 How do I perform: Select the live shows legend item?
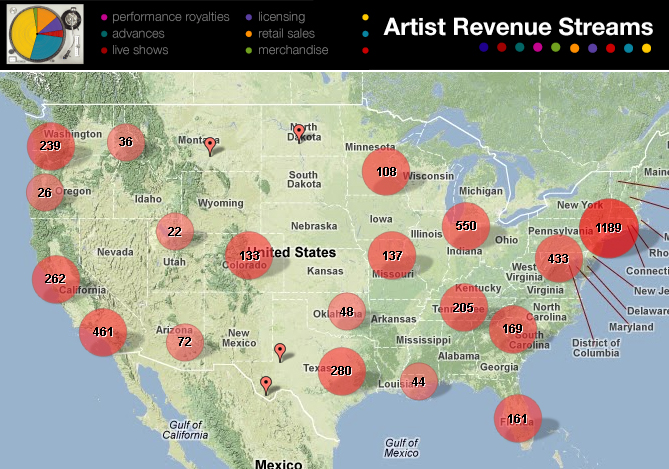click(x=135, y=50)
